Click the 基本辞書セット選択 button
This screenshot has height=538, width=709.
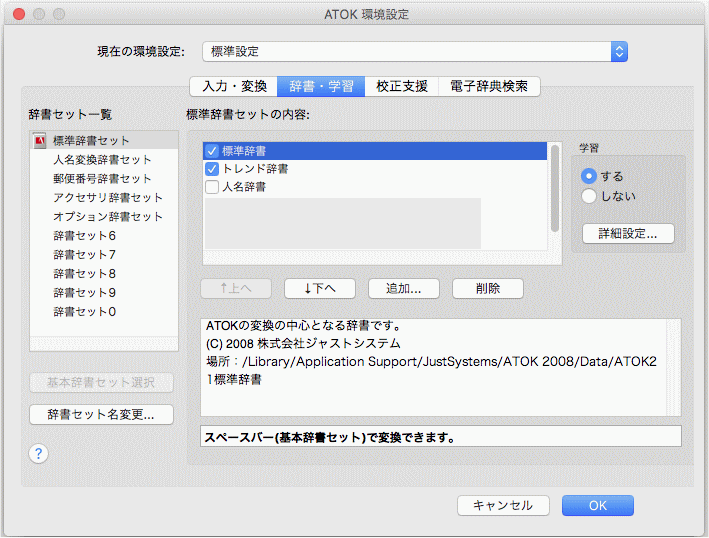tap(101, 382)
